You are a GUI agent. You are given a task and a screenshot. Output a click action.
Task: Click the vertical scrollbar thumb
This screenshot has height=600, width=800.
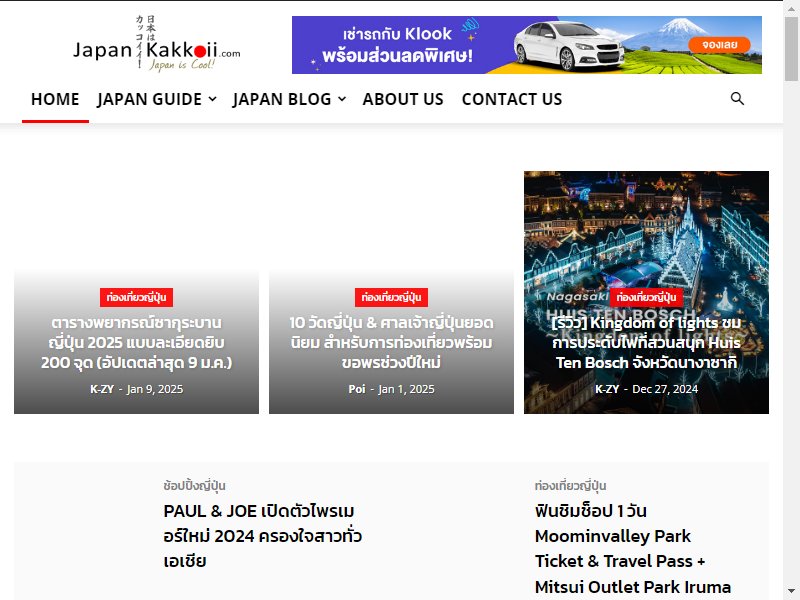coord(791,48)
